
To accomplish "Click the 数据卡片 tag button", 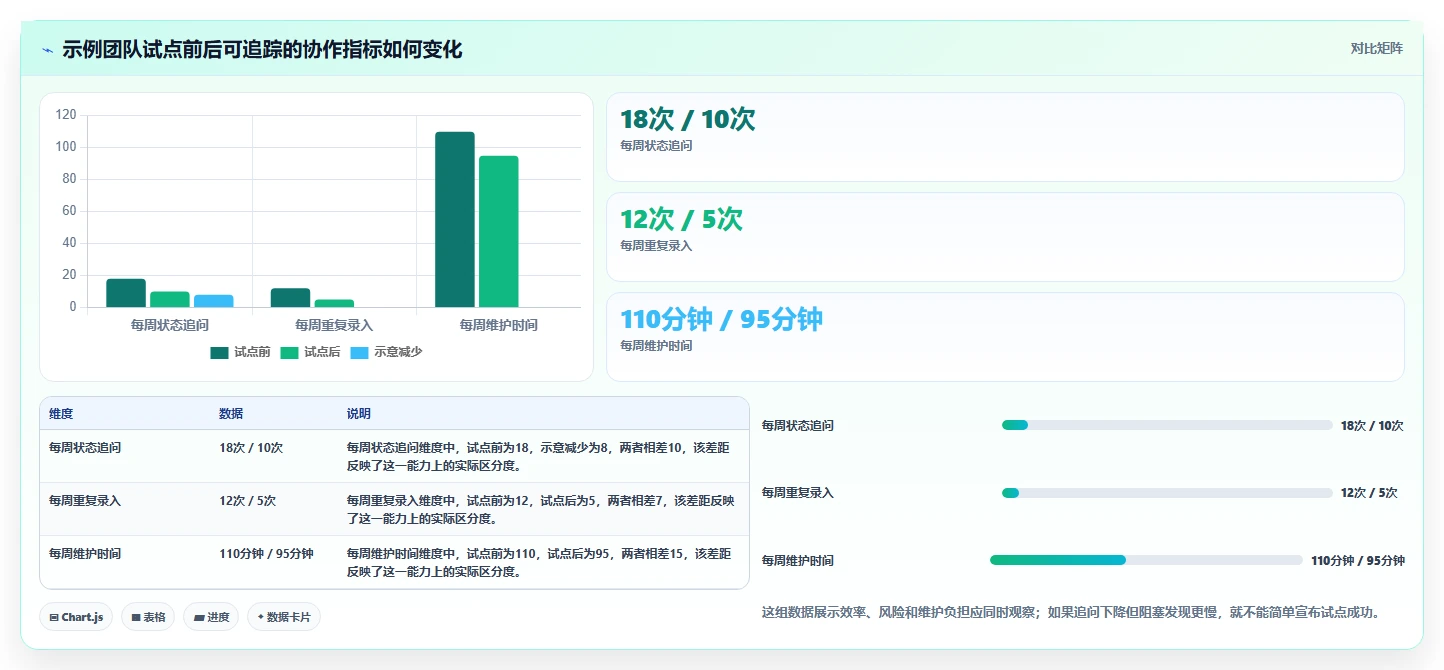I will click(284, 617).
